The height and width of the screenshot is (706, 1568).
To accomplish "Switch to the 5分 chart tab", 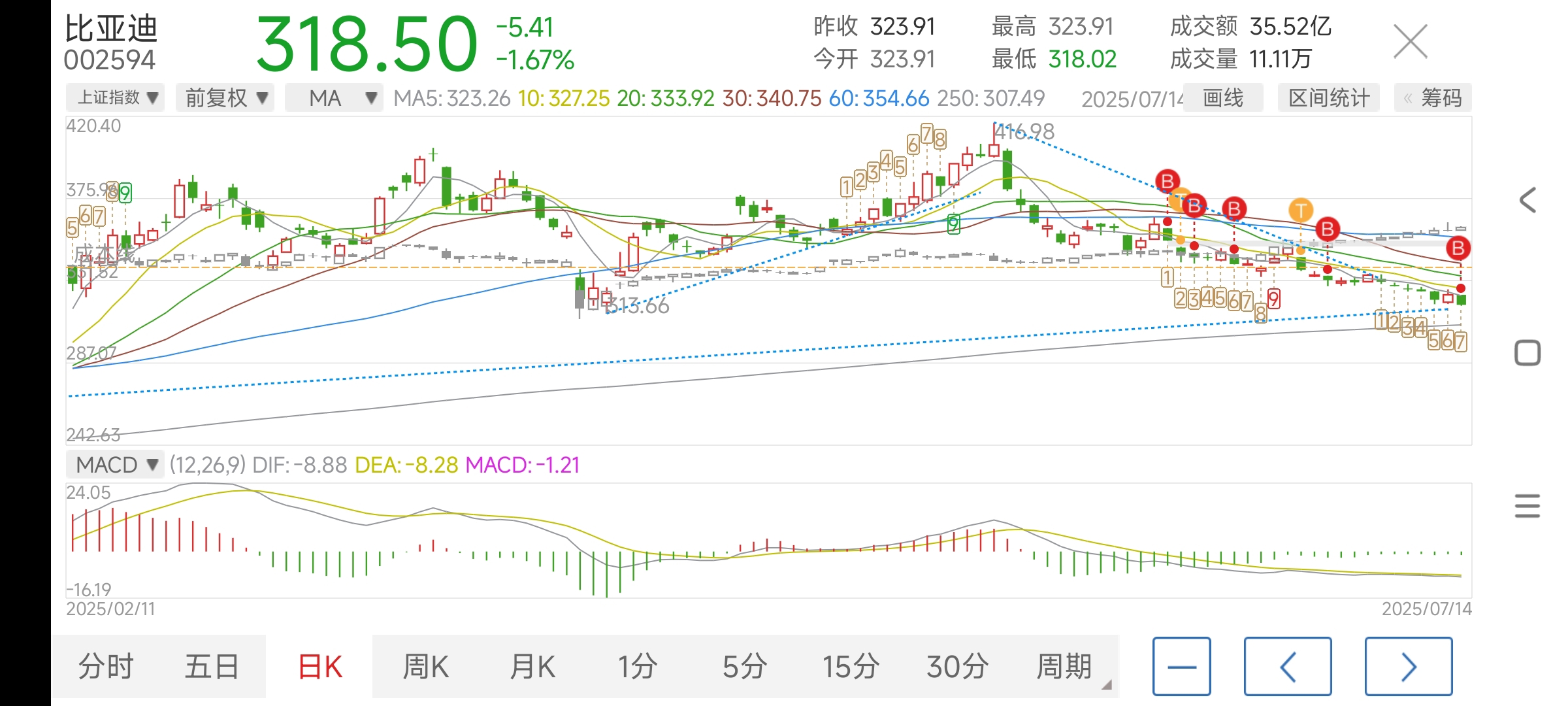I will point(744,667).
